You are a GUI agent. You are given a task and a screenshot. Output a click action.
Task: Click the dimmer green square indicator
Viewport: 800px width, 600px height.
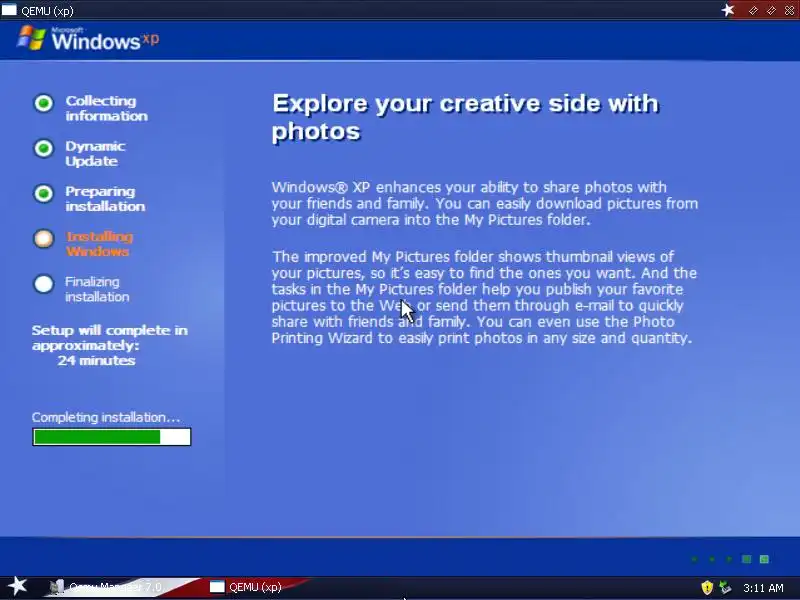point(746,559)
